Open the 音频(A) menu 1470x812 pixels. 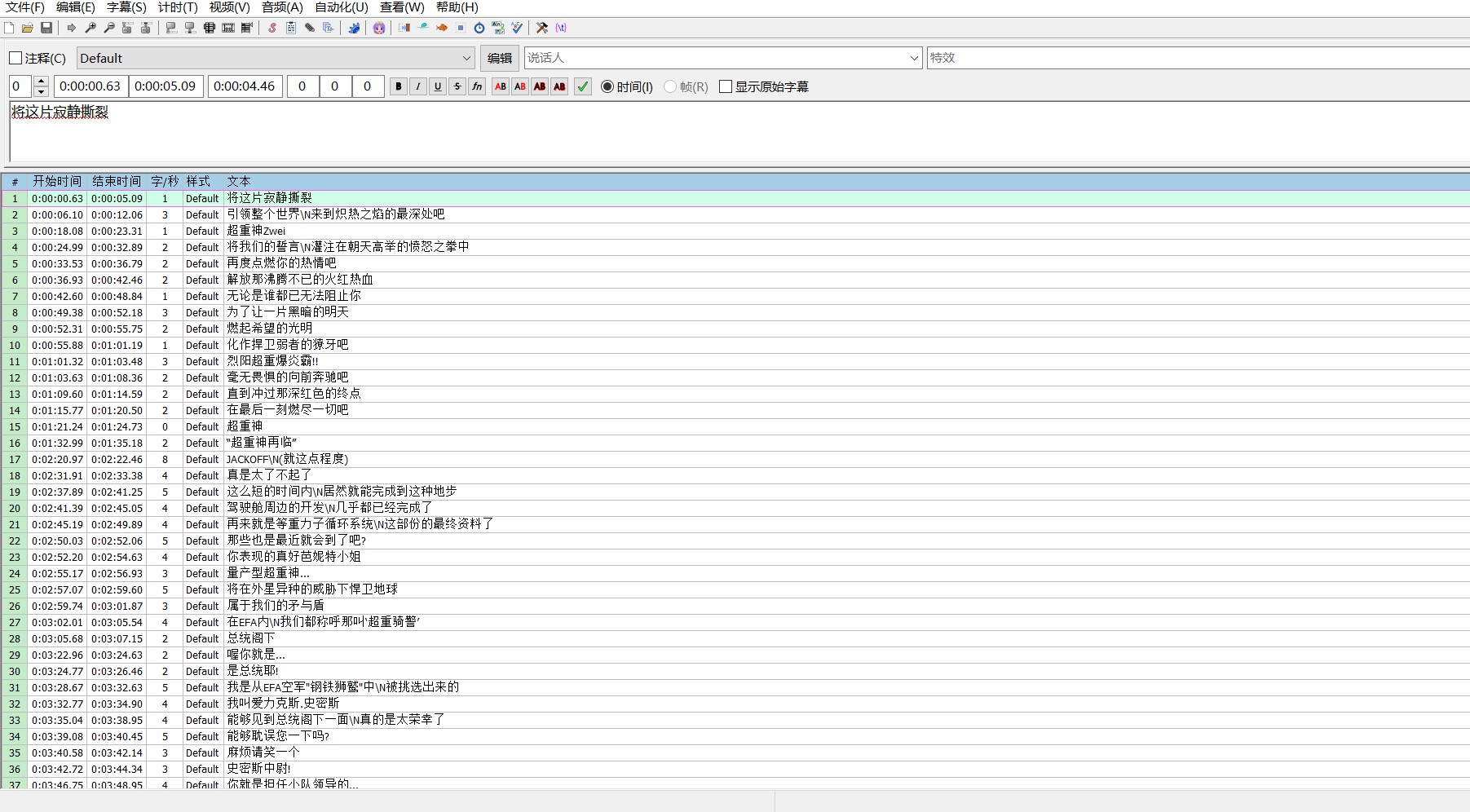pos(282,7)
